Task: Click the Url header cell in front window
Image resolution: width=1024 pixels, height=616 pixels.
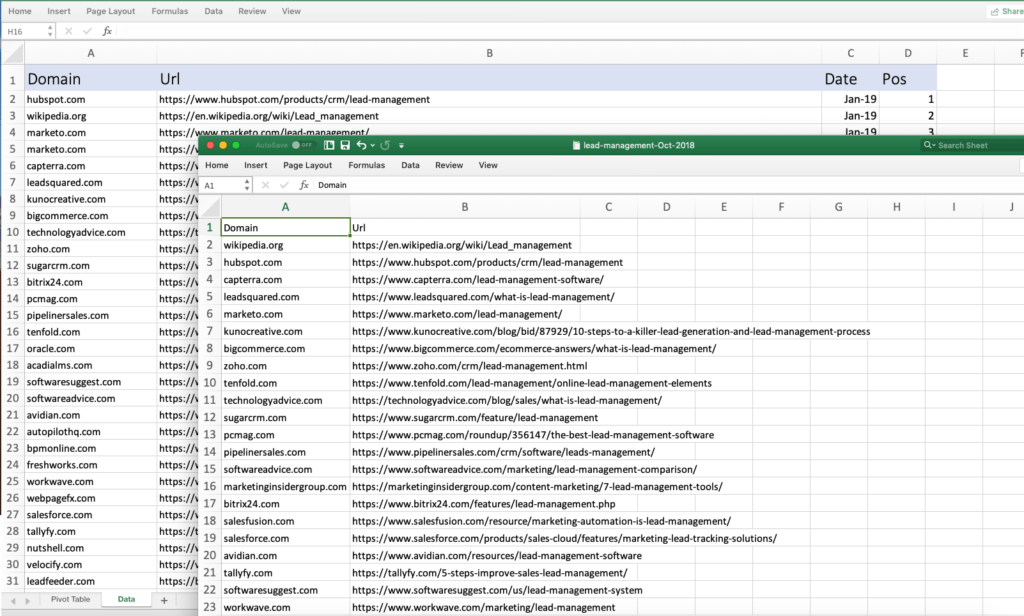Action: click(x=465, y=227)
